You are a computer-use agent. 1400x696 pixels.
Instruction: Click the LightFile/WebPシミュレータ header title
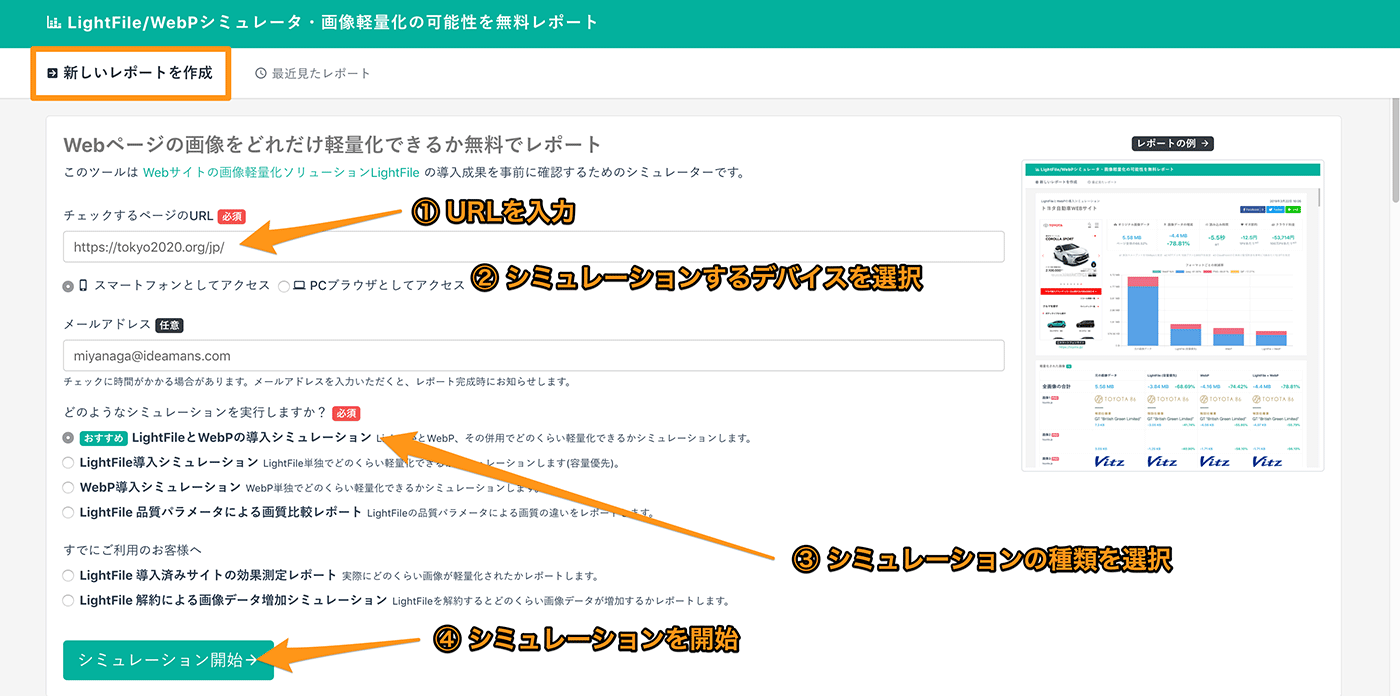332,22
